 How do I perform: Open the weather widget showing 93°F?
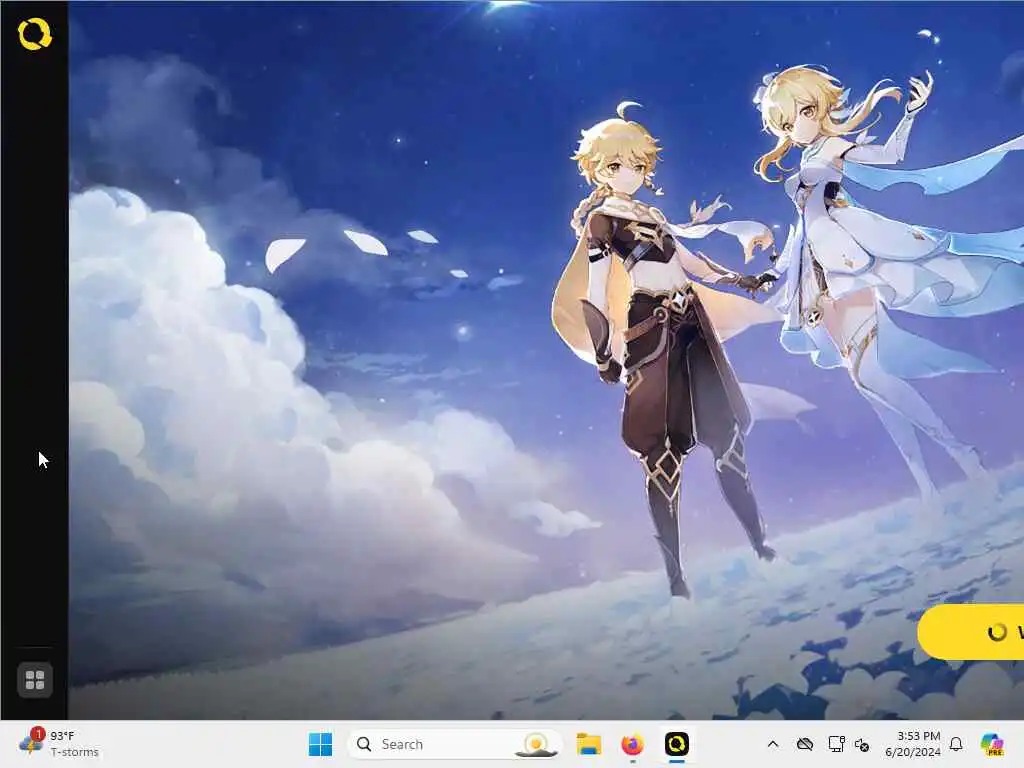point(59,744)
